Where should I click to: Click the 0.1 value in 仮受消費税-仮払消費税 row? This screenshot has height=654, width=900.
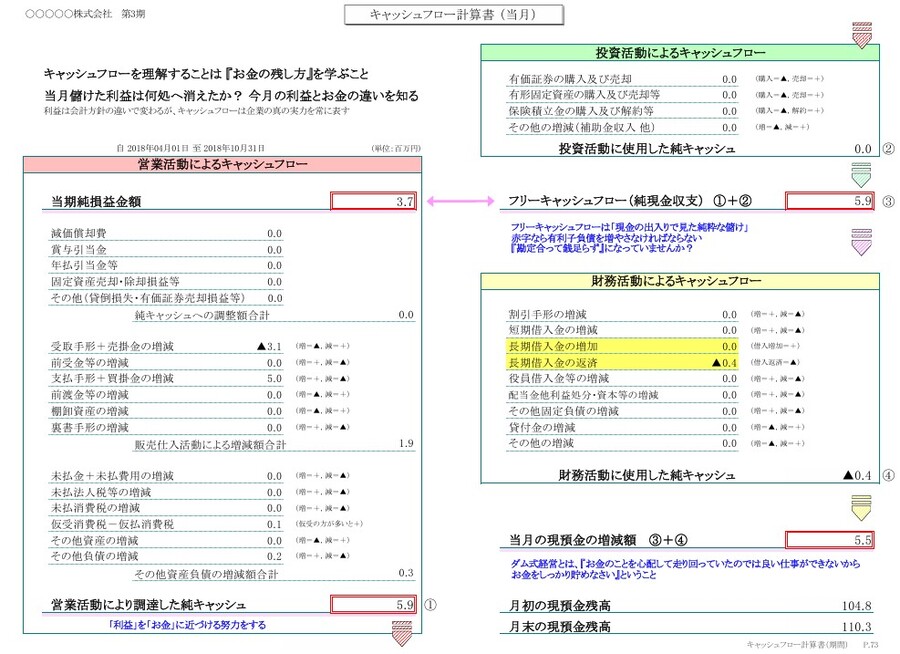[x=274, y=525]
